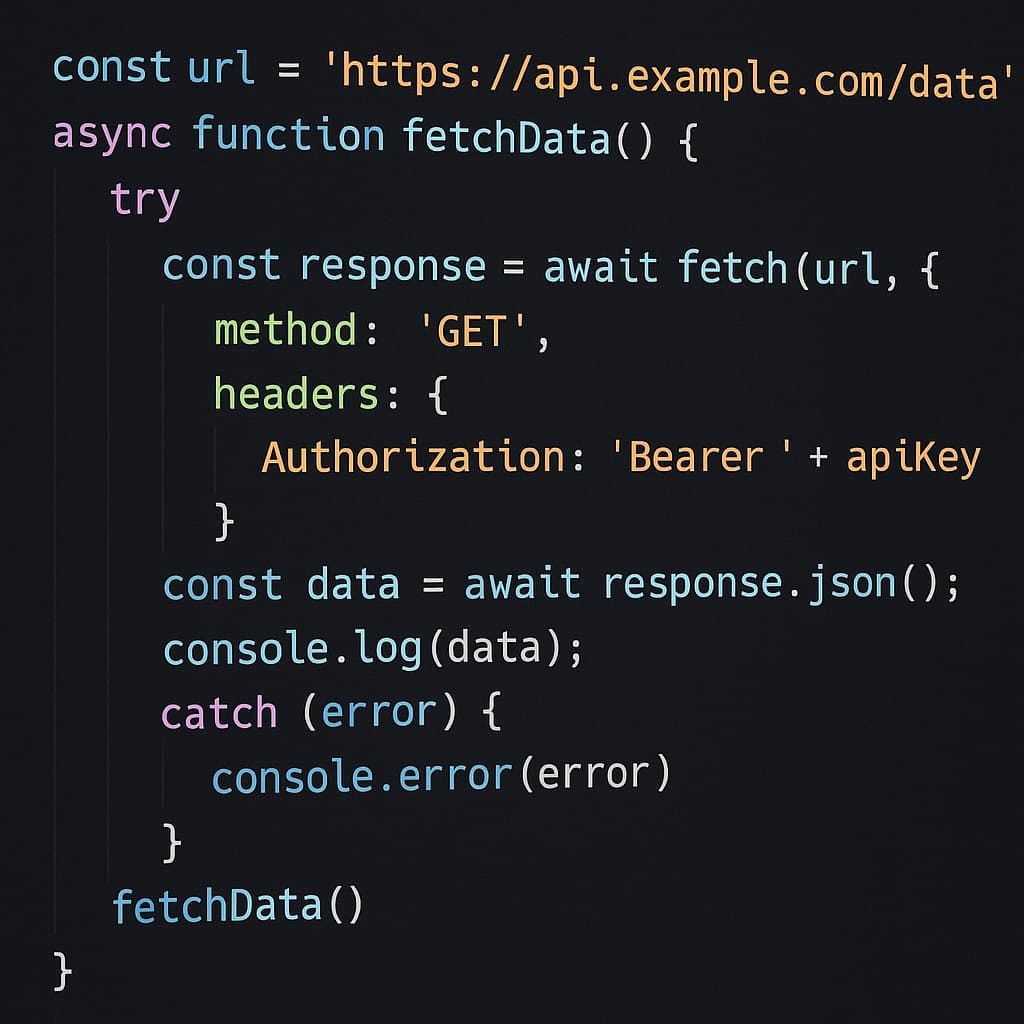Click the data variable in const data
Image resolution: width=1024 pixels, height=1024 pixels.
(x=353, y=583)
